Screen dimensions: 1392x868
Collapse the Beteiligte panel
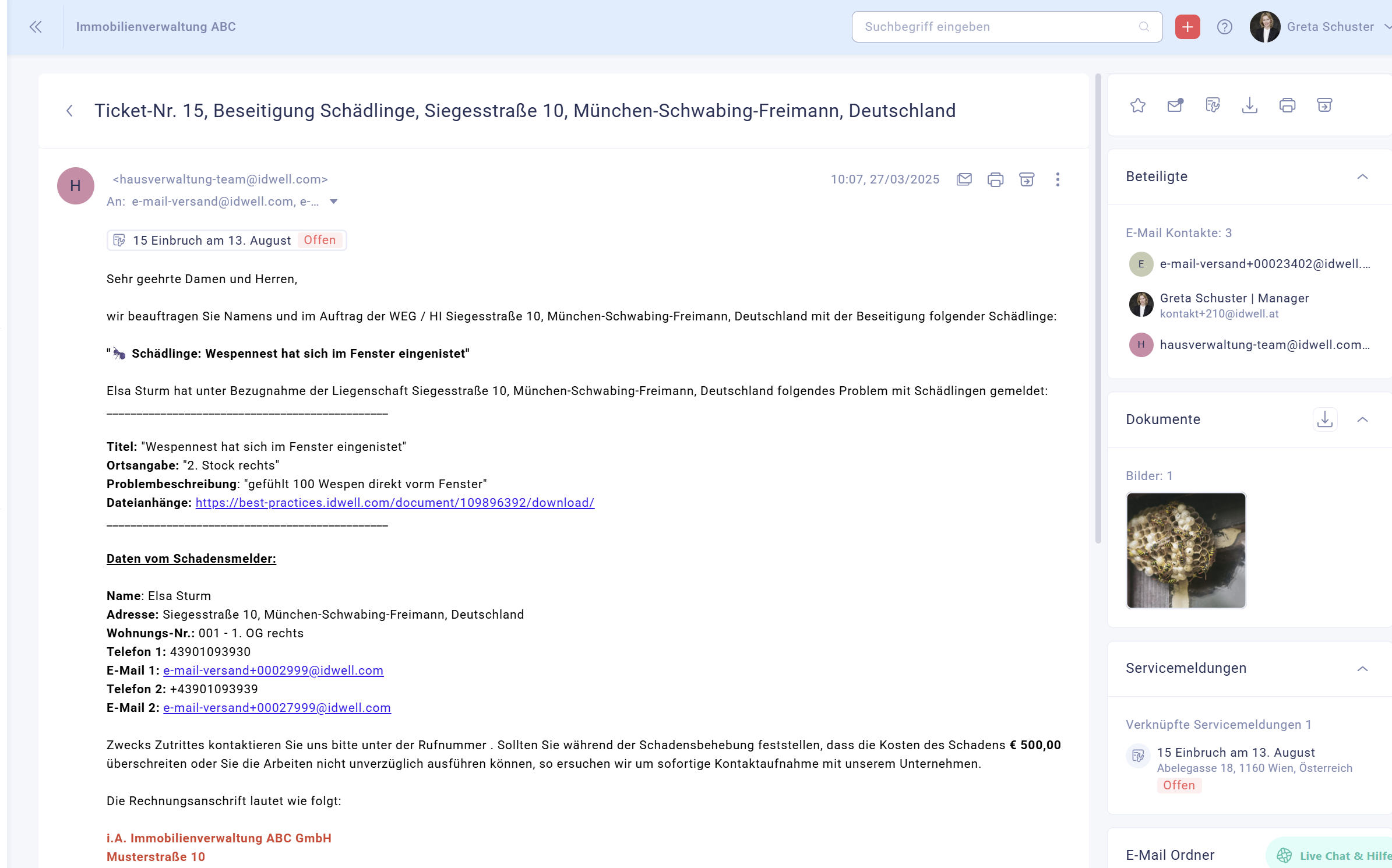pos(1362,177)
